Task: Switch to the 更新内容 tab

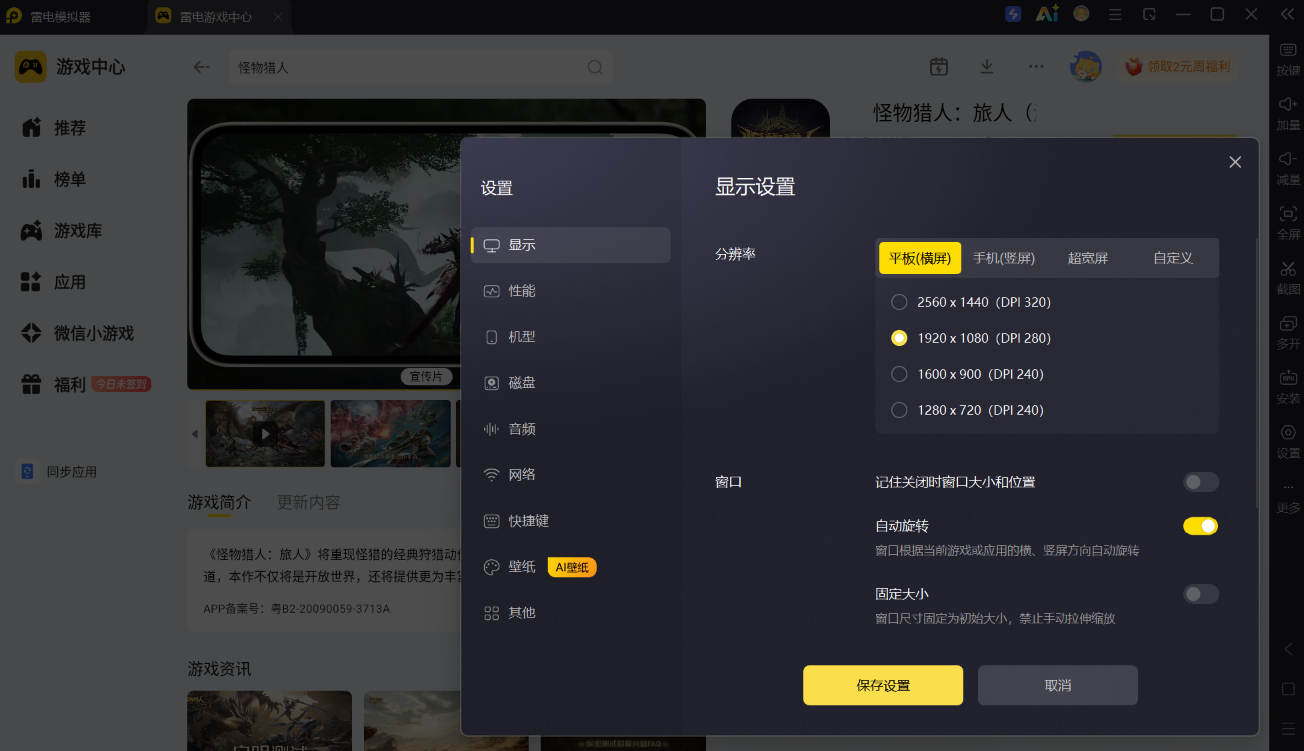Action: (308, 502)
